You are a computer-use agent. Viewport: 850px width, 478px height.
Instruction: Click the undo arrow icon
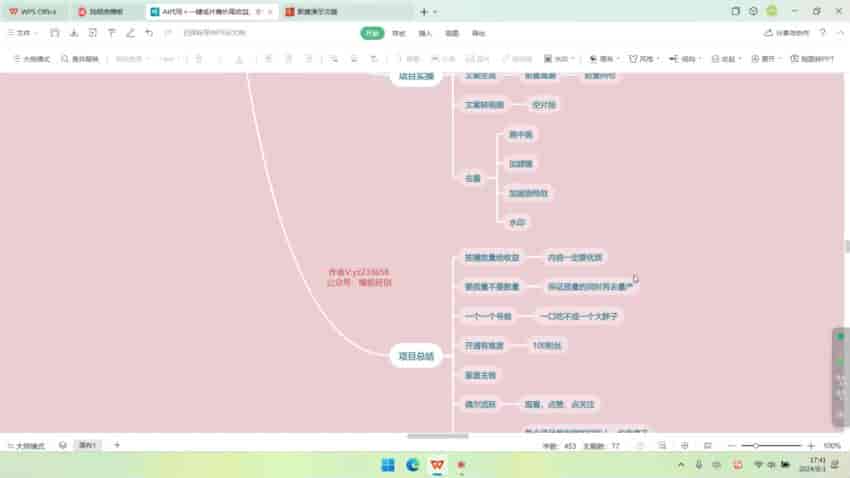point(149,33)
